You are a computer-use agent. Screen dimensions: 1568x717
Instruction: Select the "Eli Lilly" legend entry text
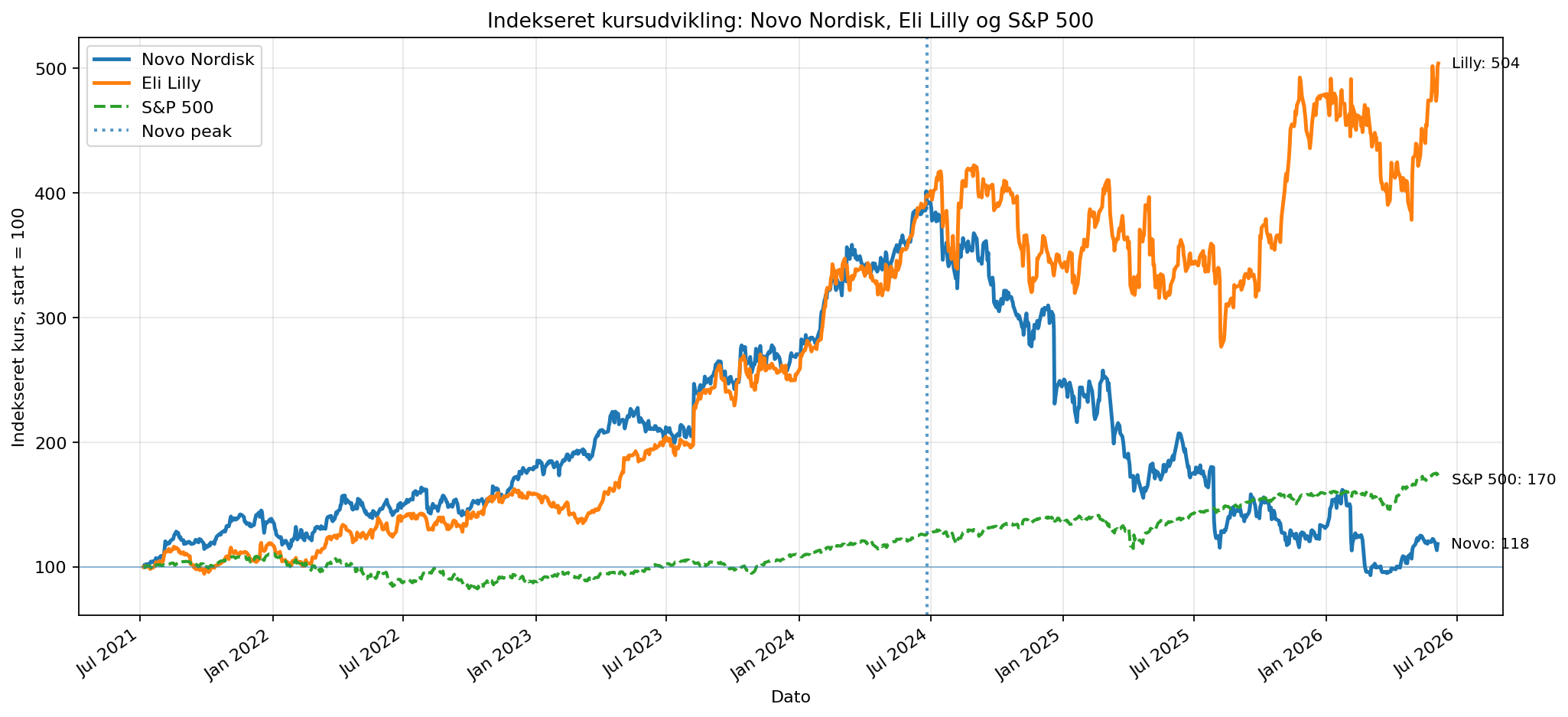[x=171, y=83]
